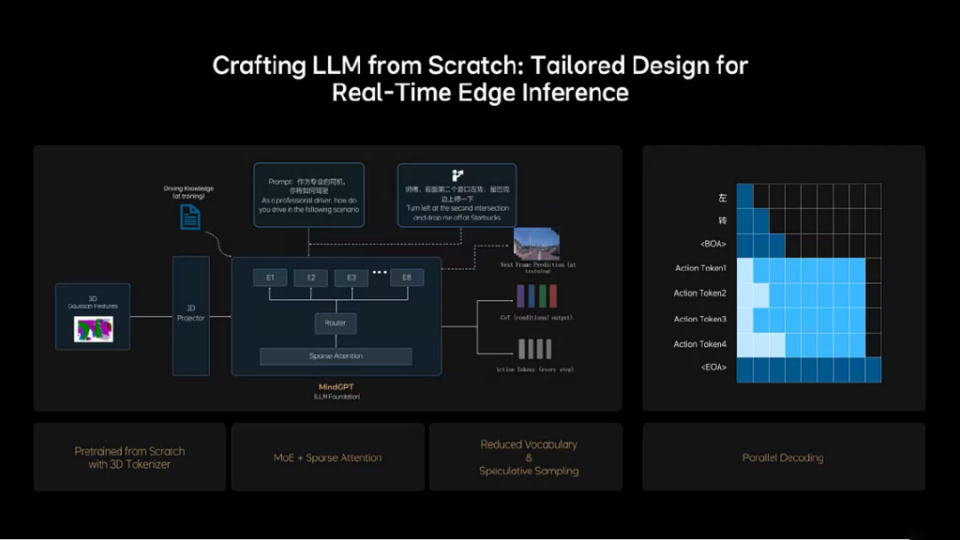Click the Prompt text box about a professional driver
This screenshot has height=540, width=960.
(x=309, y=195)
